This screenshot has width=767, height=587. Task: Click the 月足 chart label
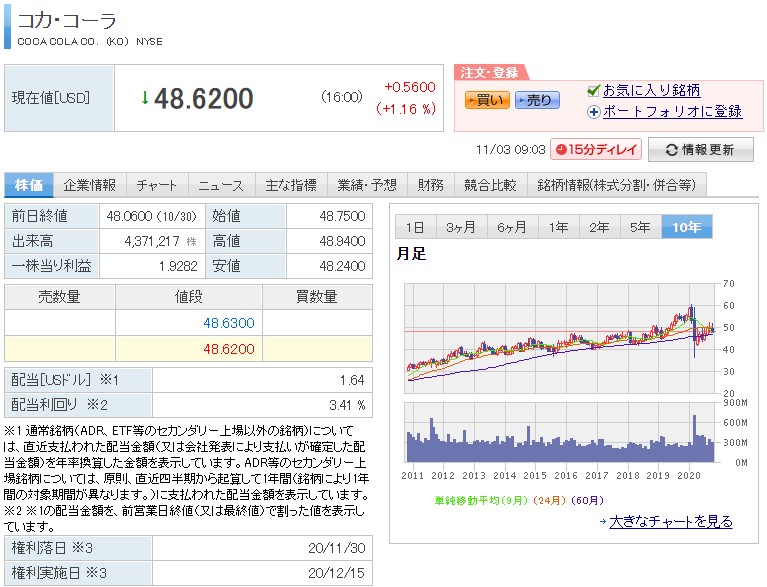click(x=411, y=253)
